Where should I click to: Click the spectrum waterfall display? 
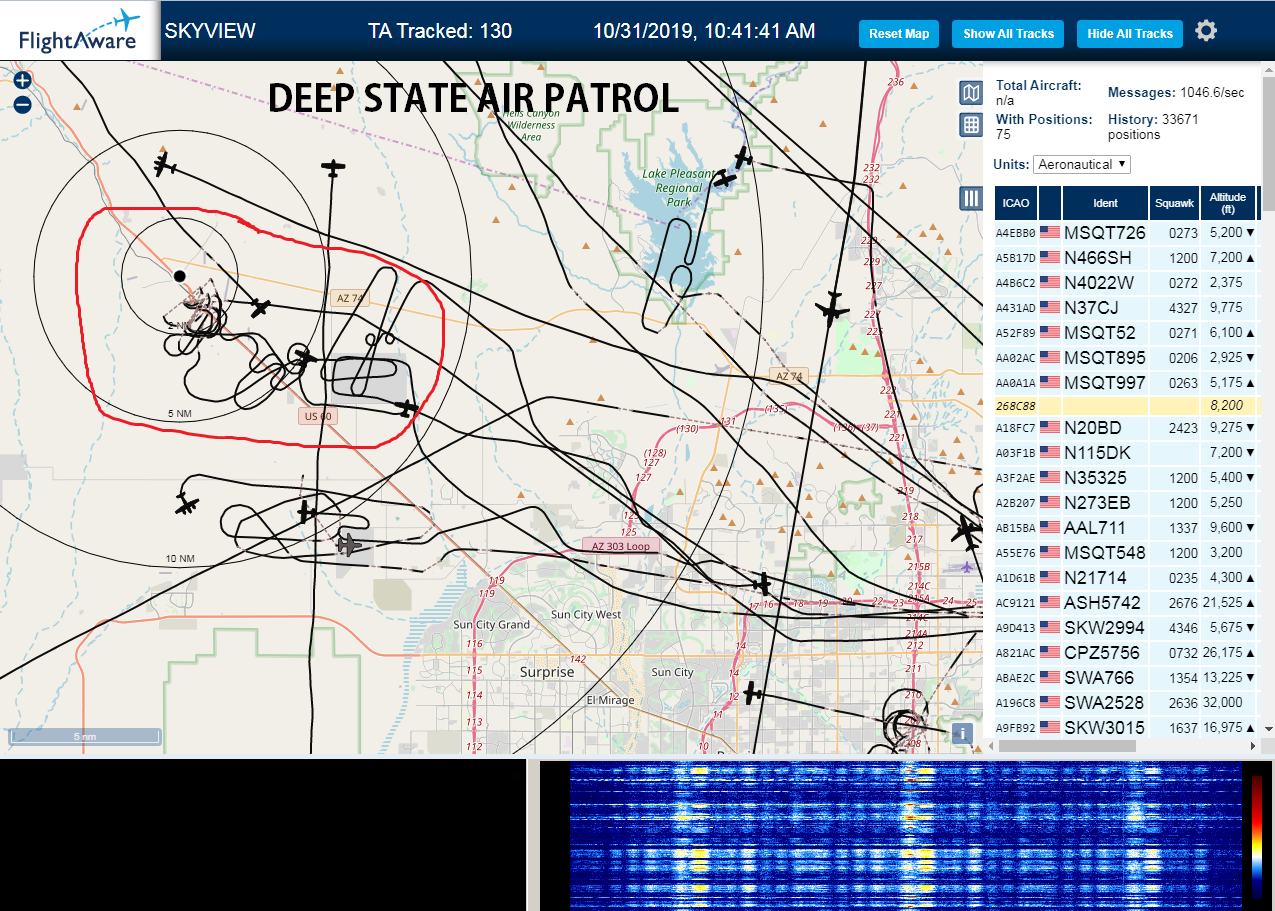pos(905,835)
